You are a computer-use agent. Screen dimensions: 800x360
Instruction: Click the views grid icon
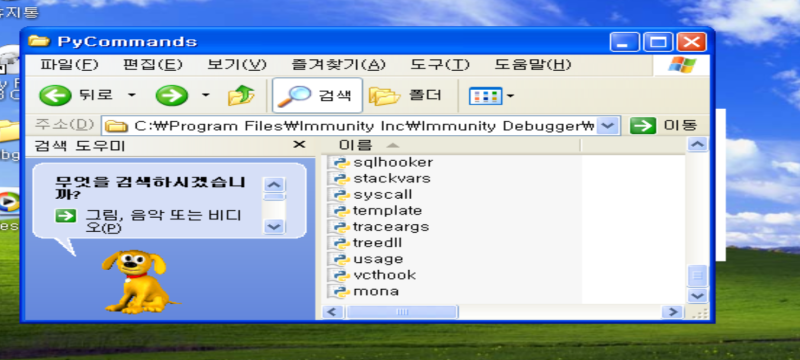pos(485,96)
